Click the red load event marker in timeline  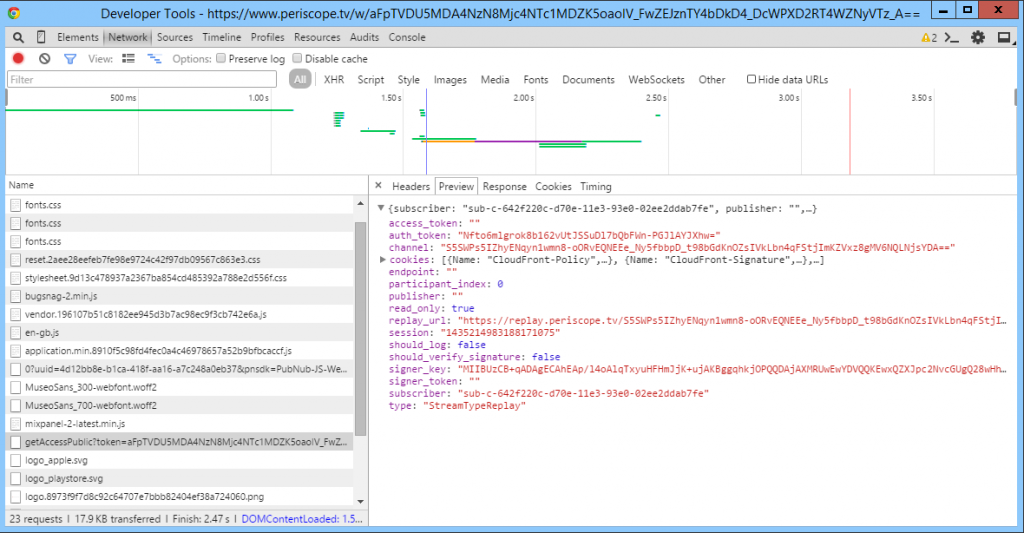(x=850, y=132)
